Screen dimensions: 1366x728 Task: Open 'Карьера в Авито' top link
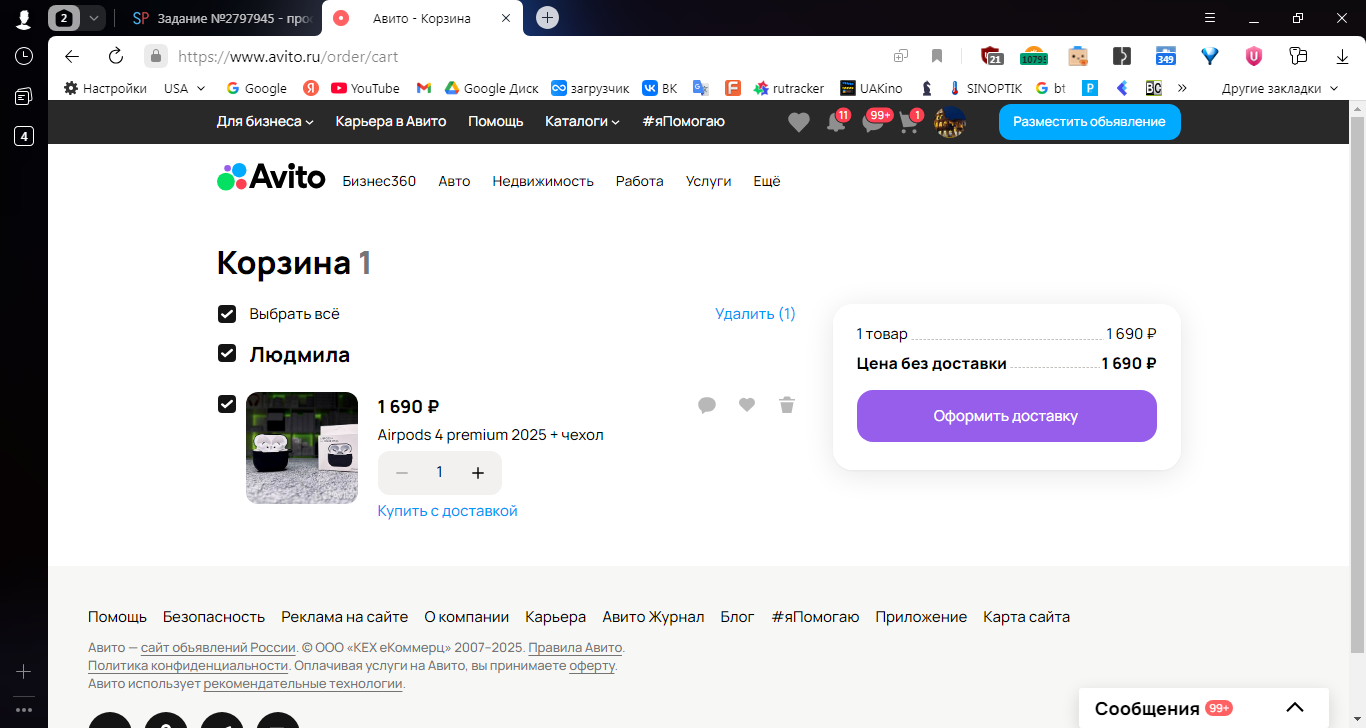[x=391, y=121]
